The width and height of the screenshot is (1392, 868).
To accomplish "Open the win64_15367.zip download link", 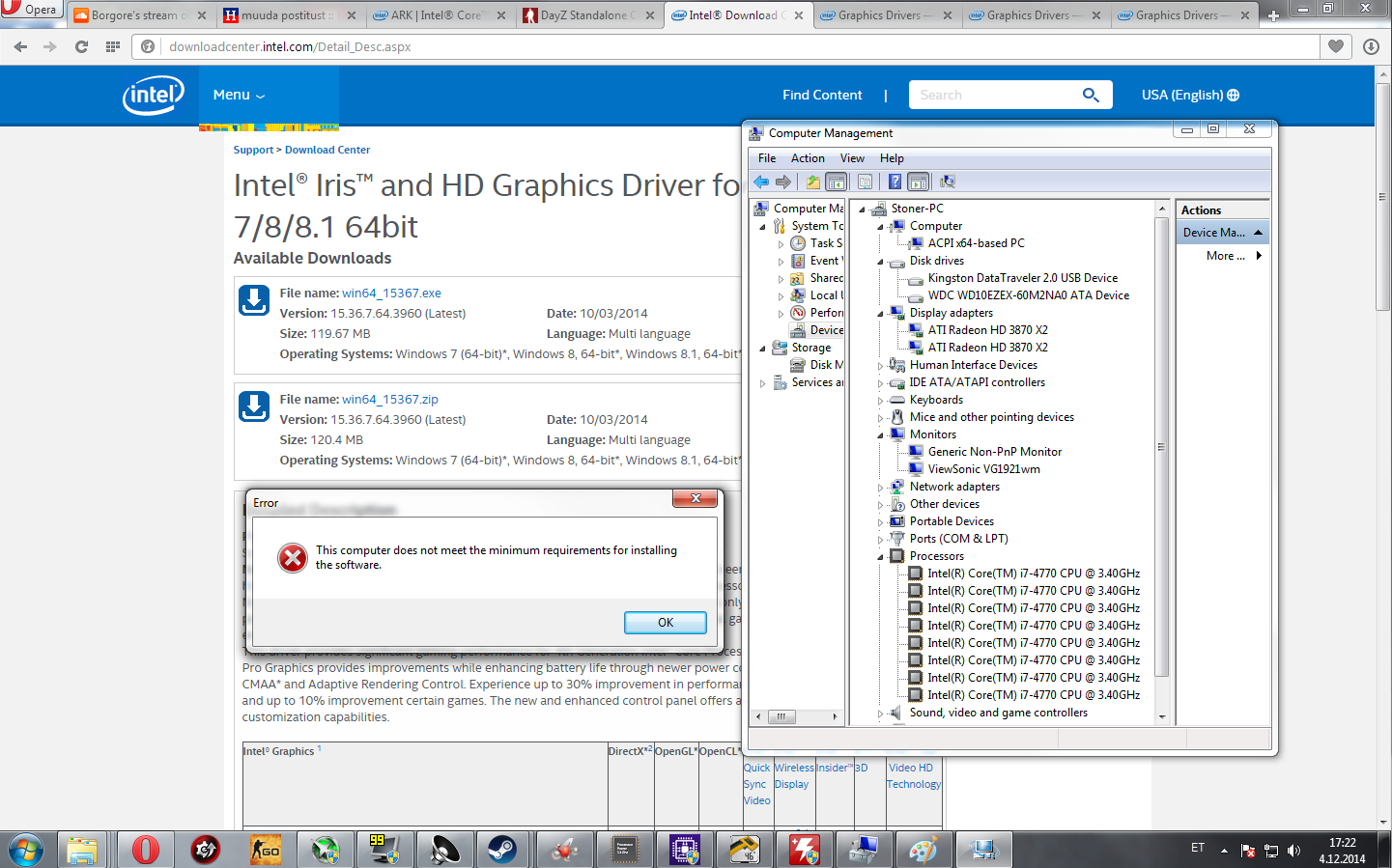I will tap(390, 400).
